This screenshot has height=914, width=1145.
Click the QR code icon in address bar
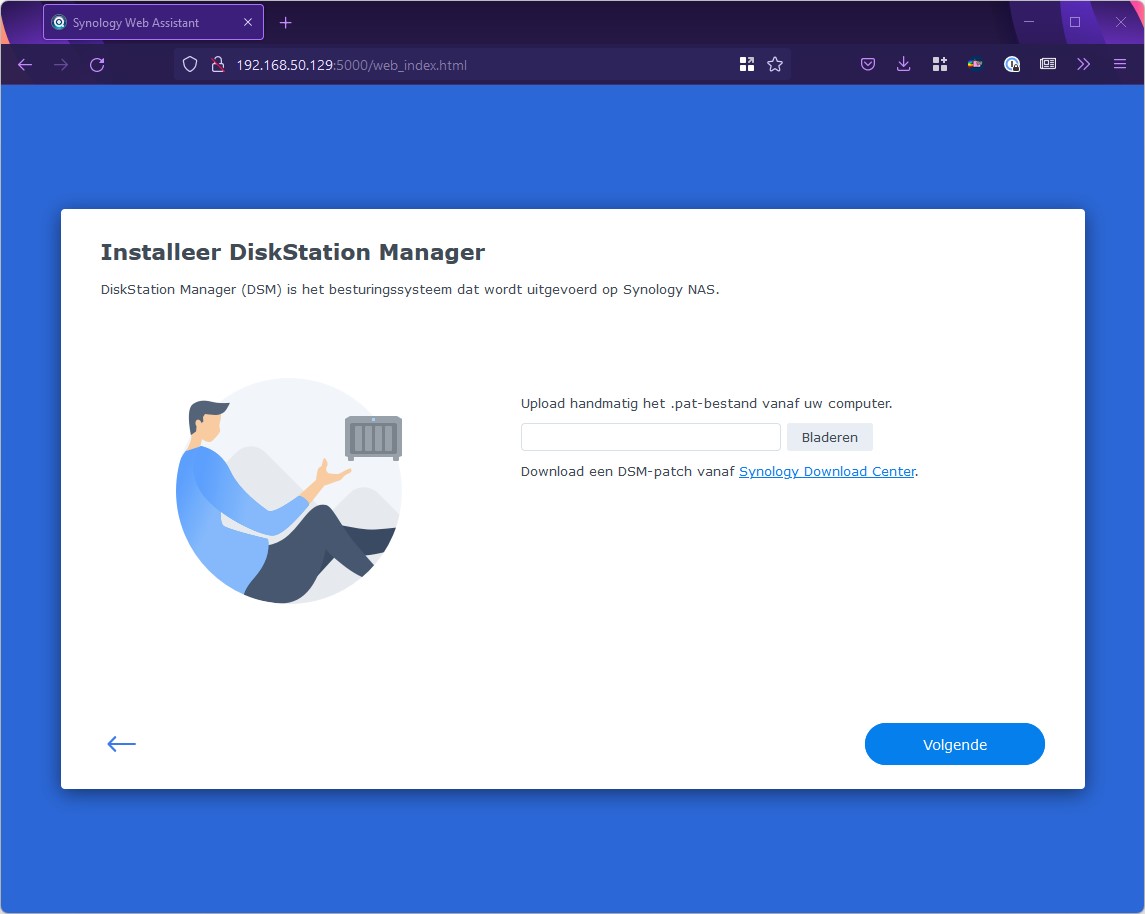[746, 65]
